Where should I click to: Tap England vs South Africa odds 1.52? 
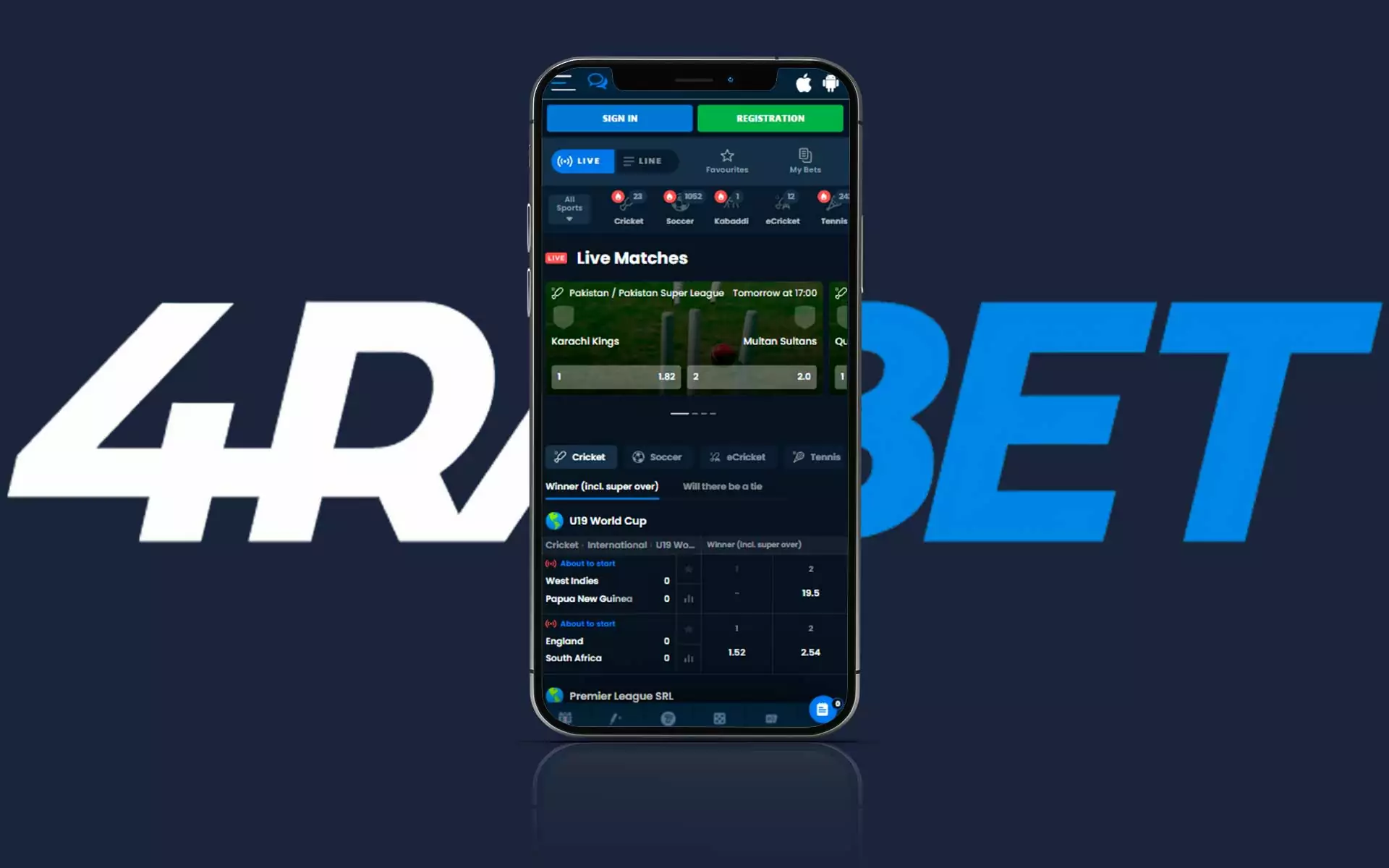[x=736, y=651]
